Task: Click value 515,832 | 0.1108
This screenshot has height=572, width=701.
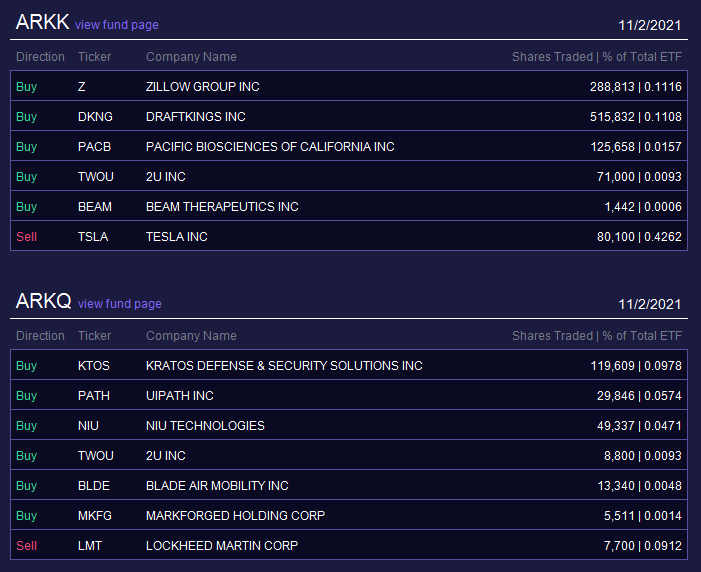Action: (636, 117)
